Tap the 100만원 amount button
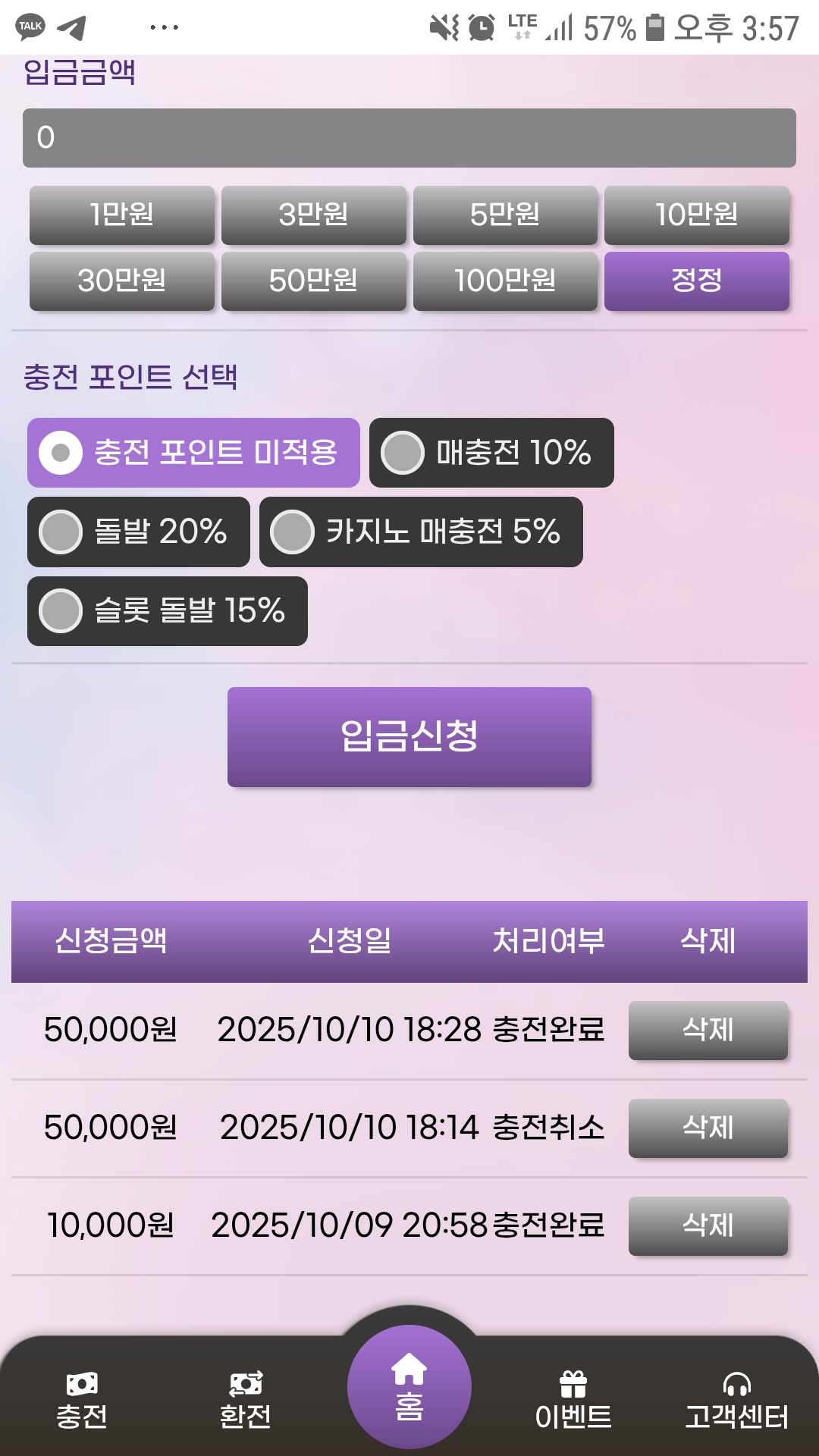Image resolution: width=819 pixels, height=1456 pixels. pos(505,281)
